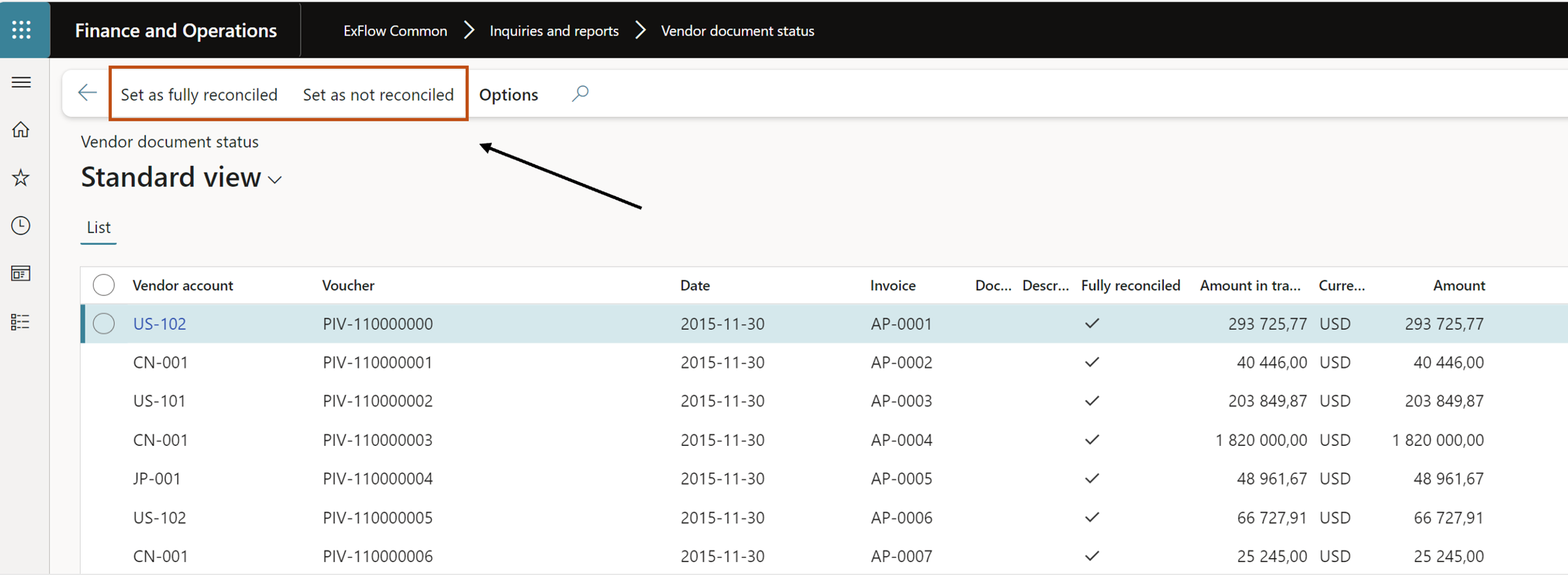
Task: Toggle Fully reconciled check for AP-0004
Action: coord(1092,439)
